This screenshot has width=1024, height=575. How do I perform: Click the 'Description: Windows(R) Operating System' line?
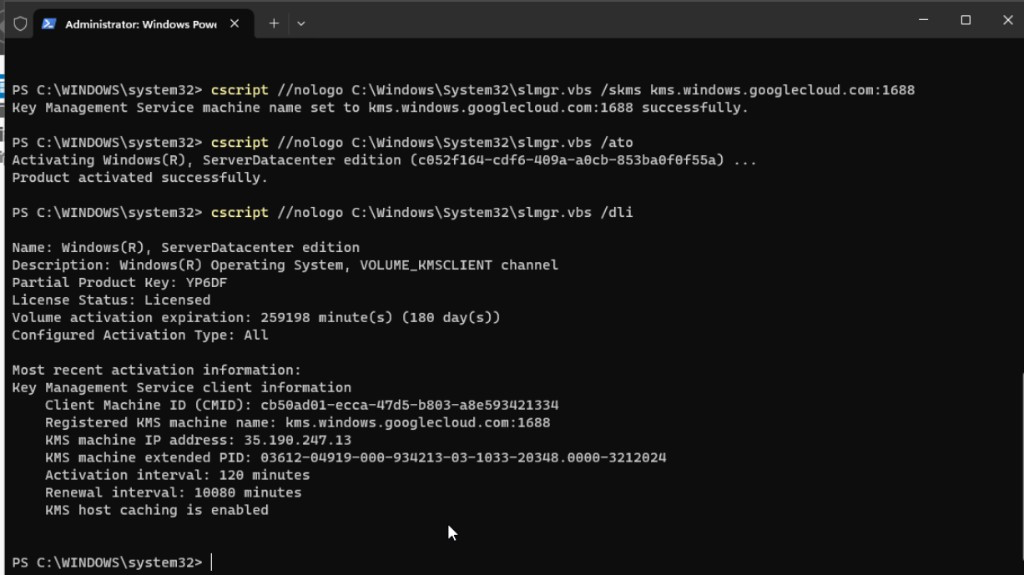pos(285,265)
